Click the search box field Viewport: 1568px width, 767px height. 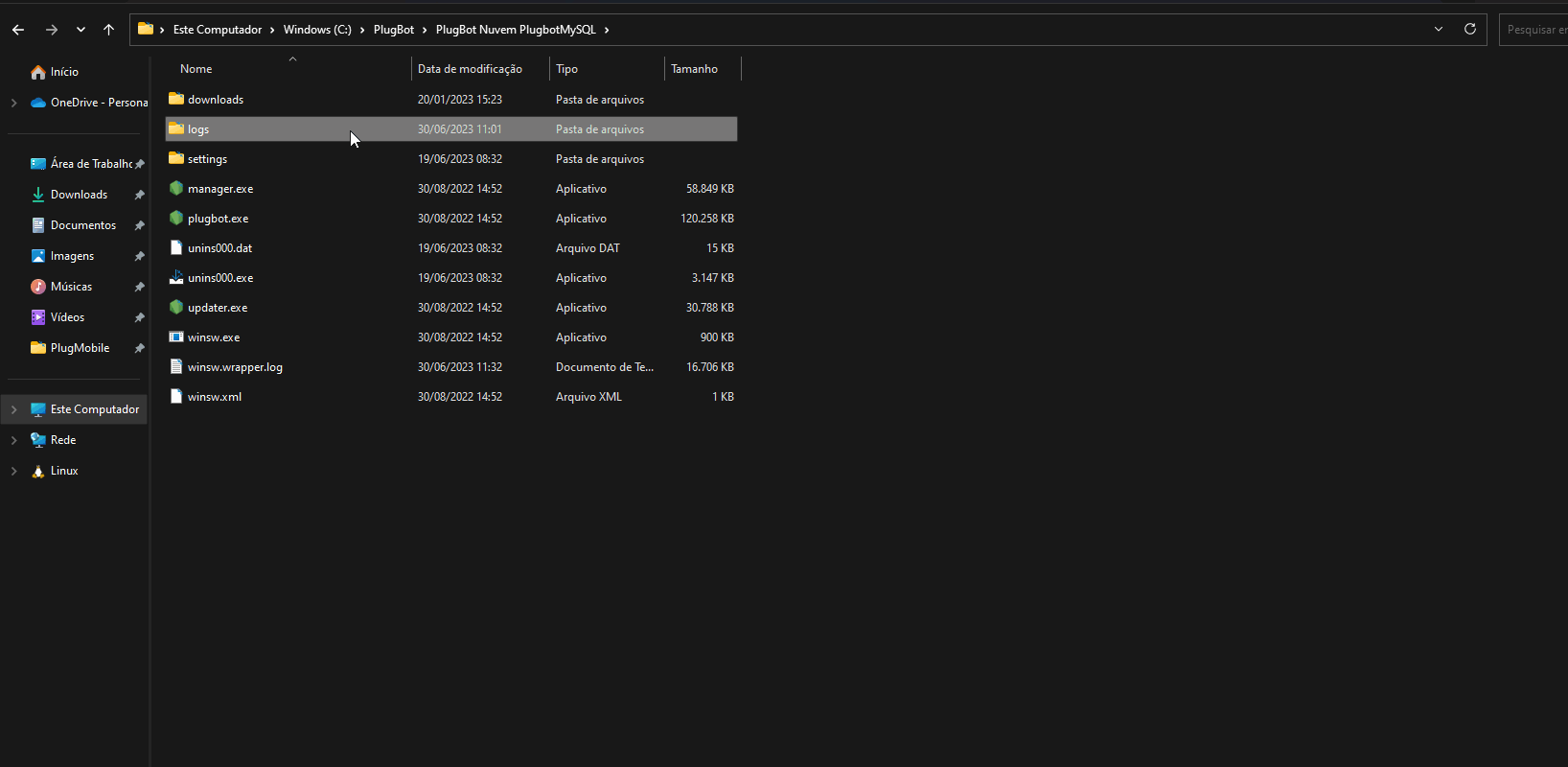click(x=1533, y=30)
